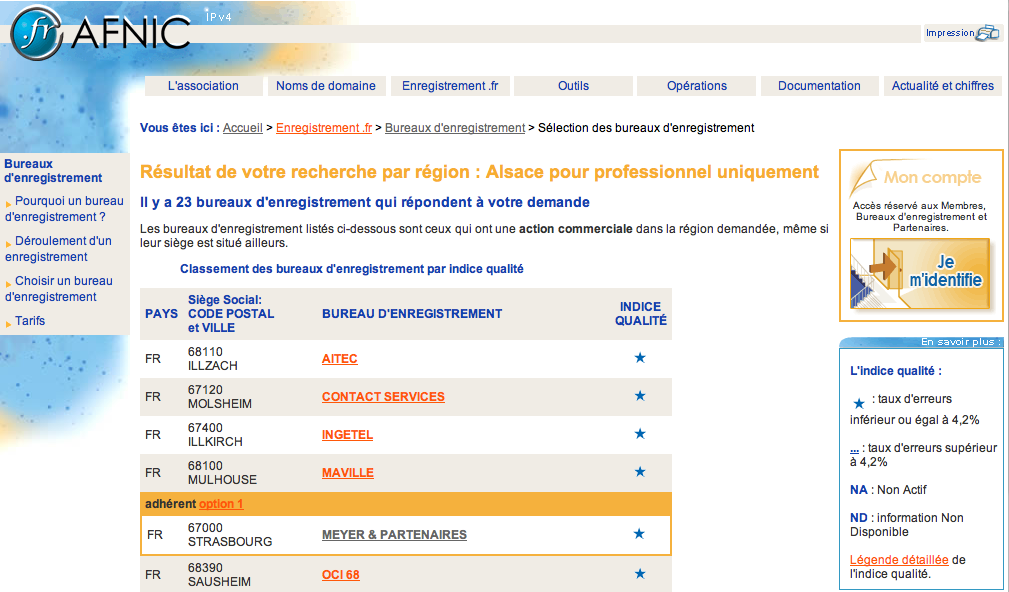Click the 68390 SAUSHEIM cell

coord(219,575)
